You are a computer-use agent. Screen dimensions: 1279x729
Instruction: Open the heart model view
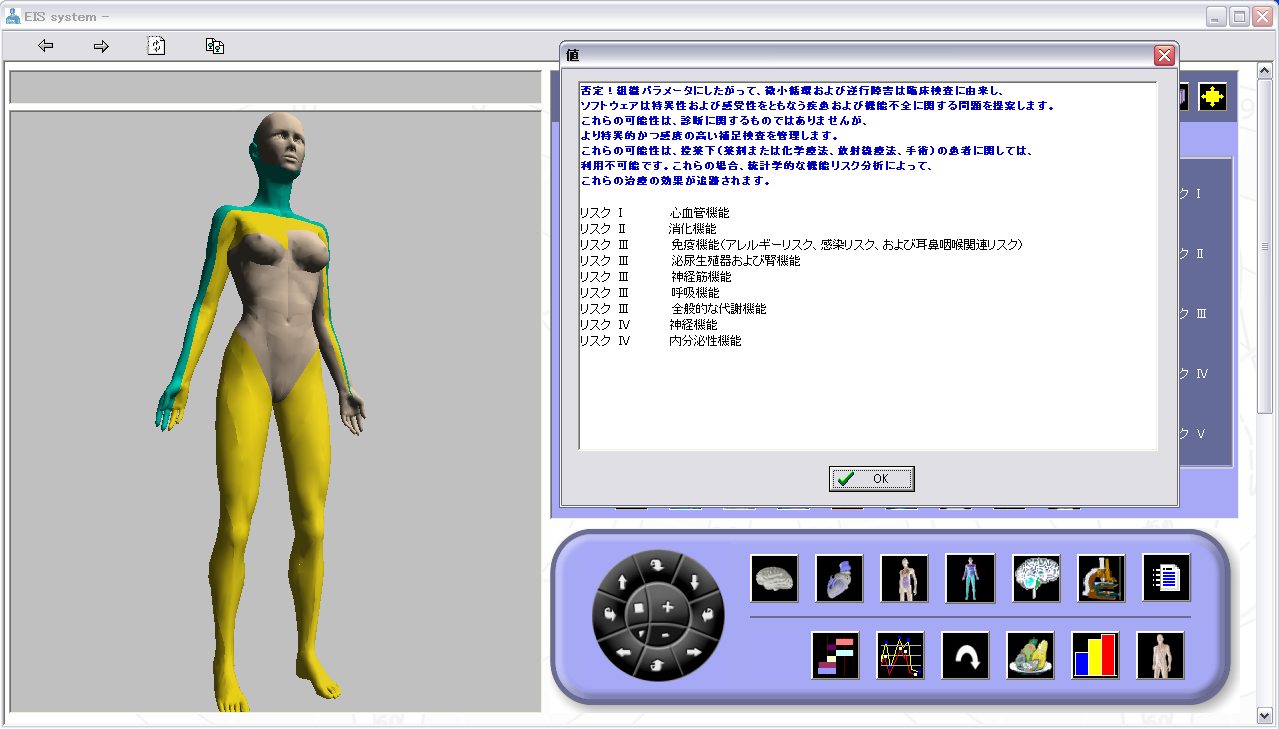[x=839, y=578]
